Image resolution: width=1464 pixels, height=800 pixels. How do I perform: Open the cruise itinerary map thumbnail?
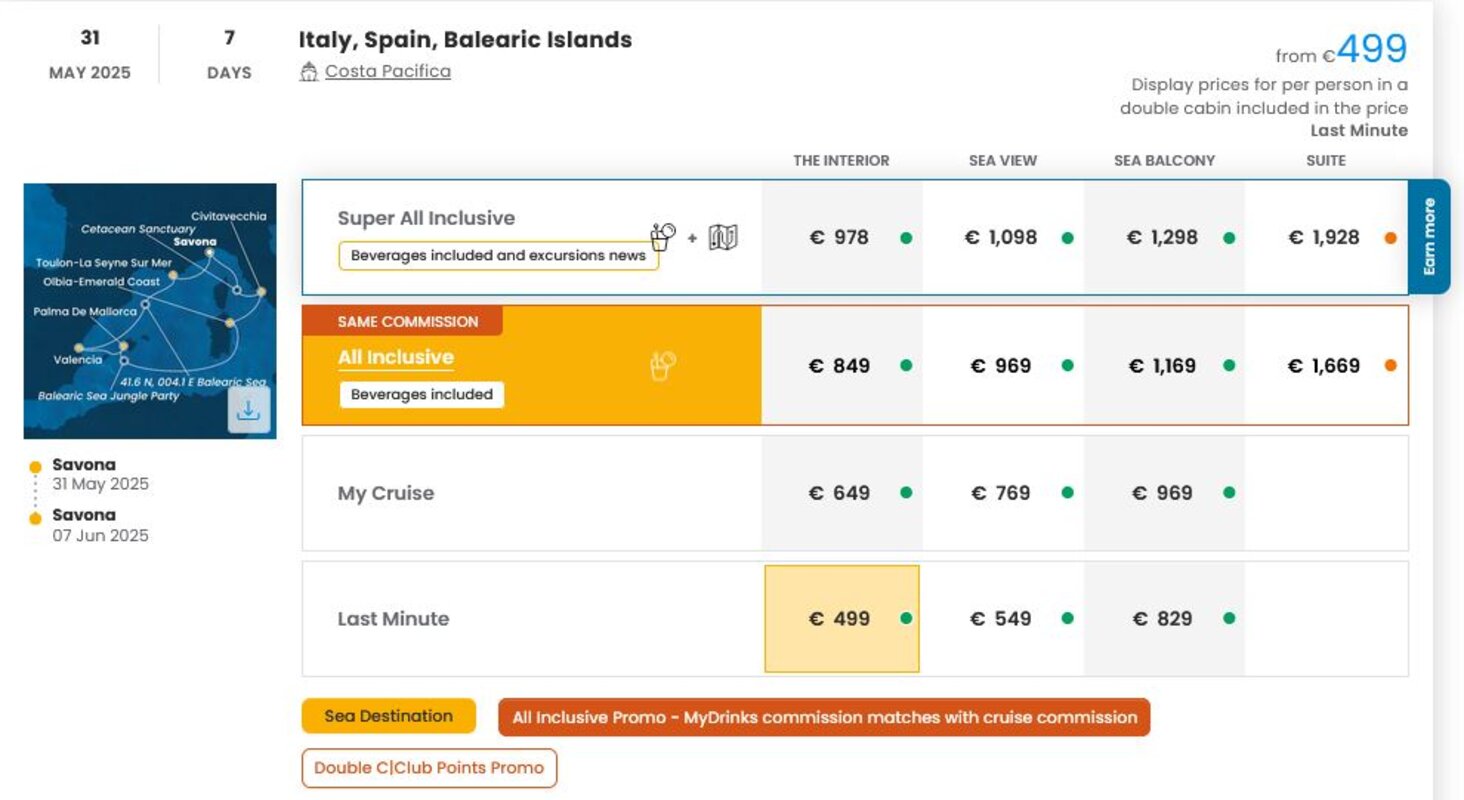(x=150, y=300)
